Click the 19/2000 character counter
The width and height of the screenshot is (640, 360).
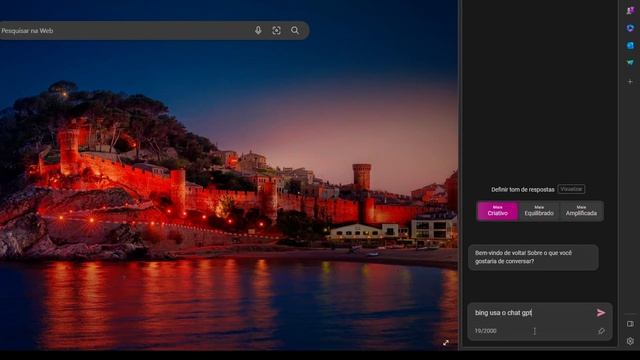point(485,331)
